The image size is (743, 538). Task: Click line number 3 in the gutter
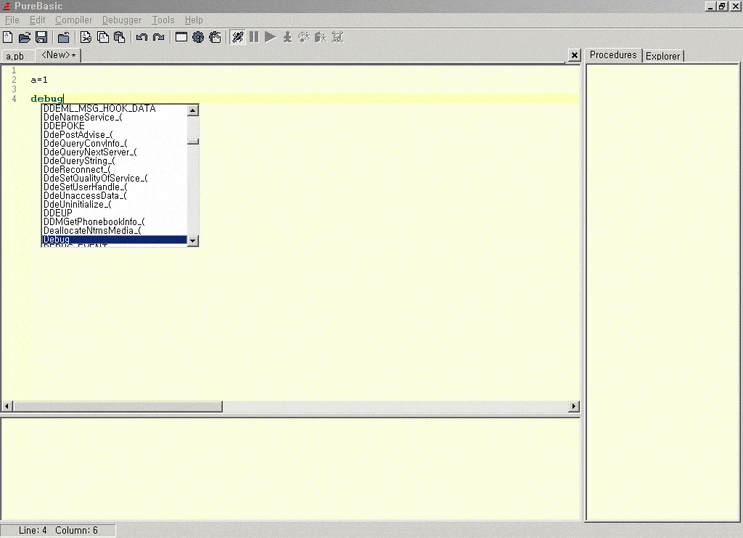(14, 89)
